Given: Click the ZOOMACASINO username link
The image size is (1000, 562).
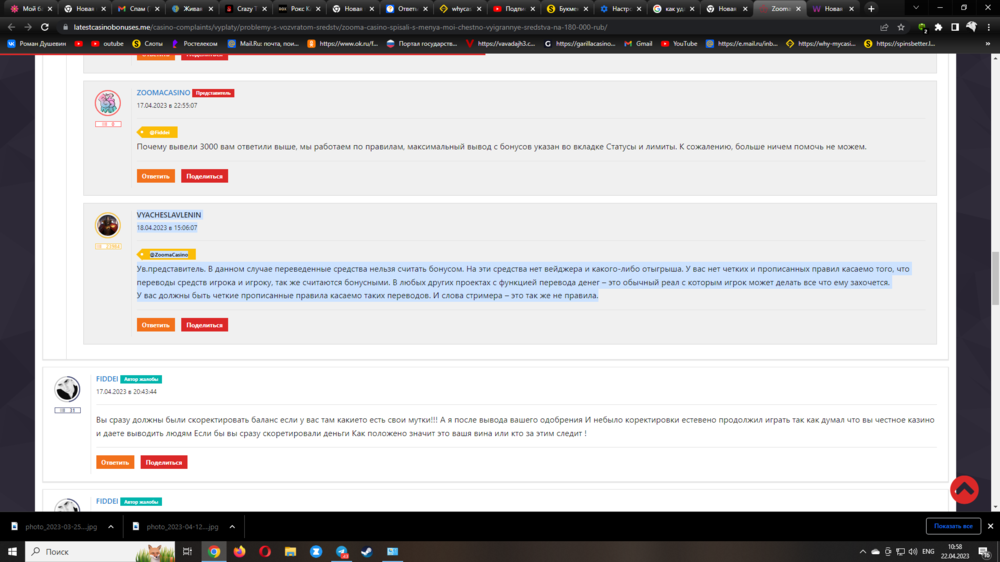Looking at the screenshot, I should click(163, 93).
